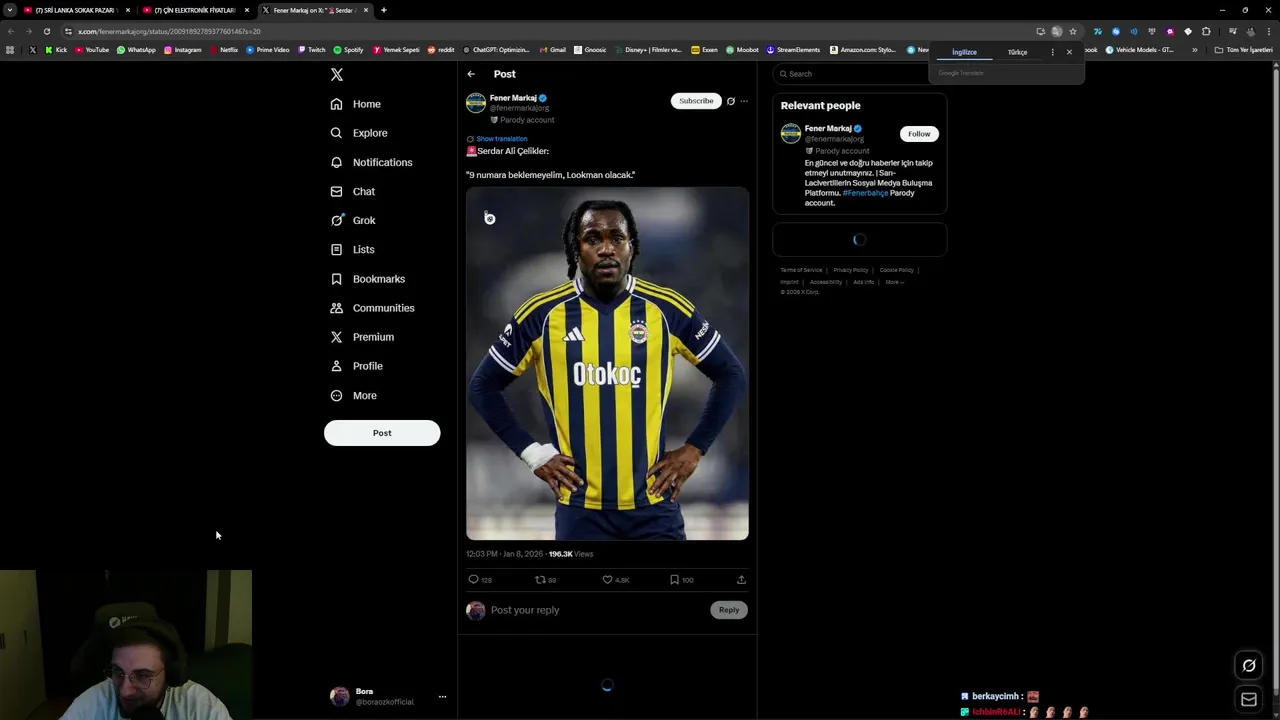
Task: Click the #Fenerbahçe hashtag link
Action: (x=865, y=193)
